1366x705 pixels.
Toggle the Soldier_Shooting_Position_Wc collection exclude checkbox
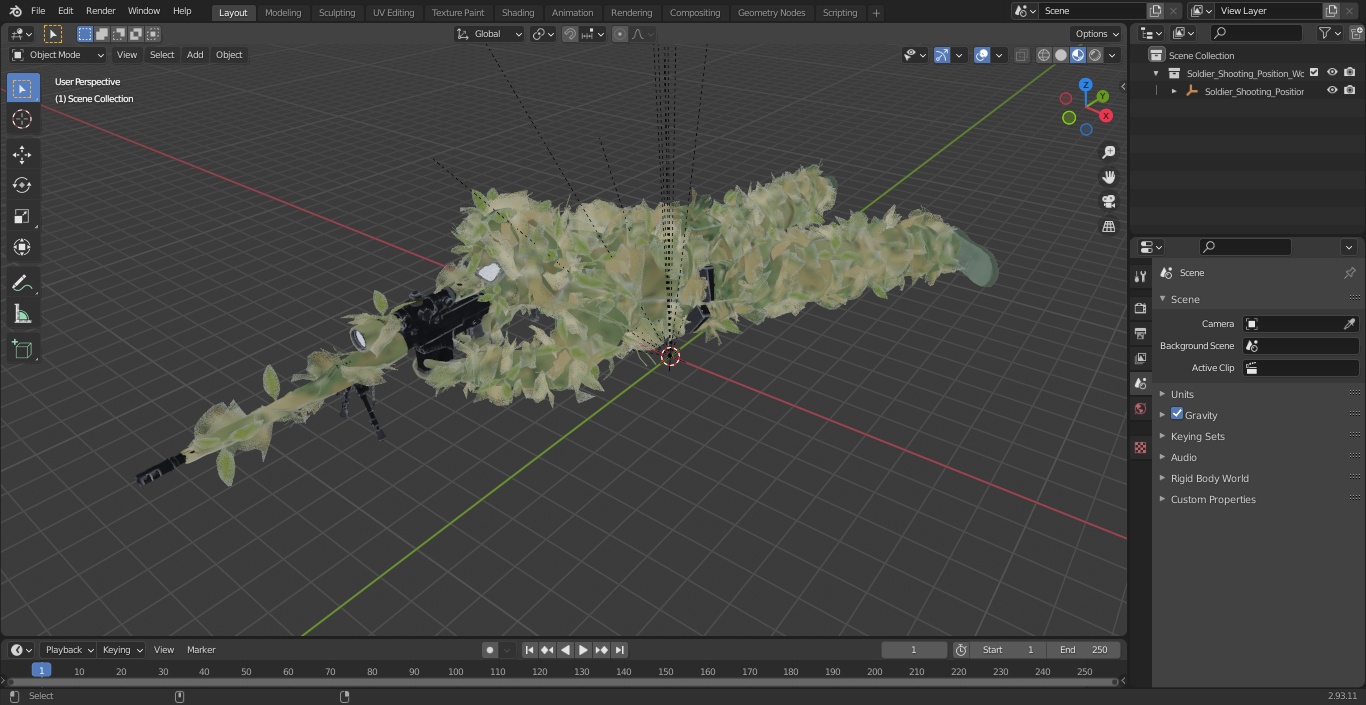1314,73
